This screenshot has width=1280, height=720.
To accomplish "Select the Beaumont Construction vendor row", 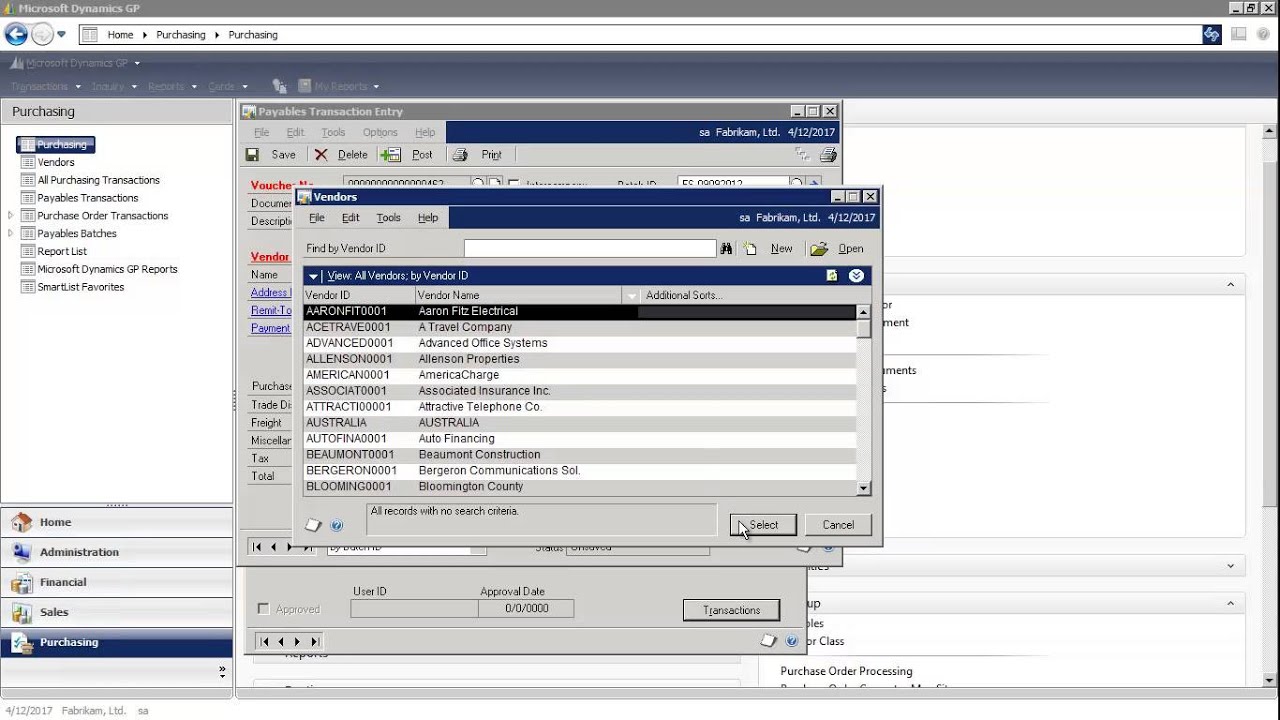I will [580, 455].
